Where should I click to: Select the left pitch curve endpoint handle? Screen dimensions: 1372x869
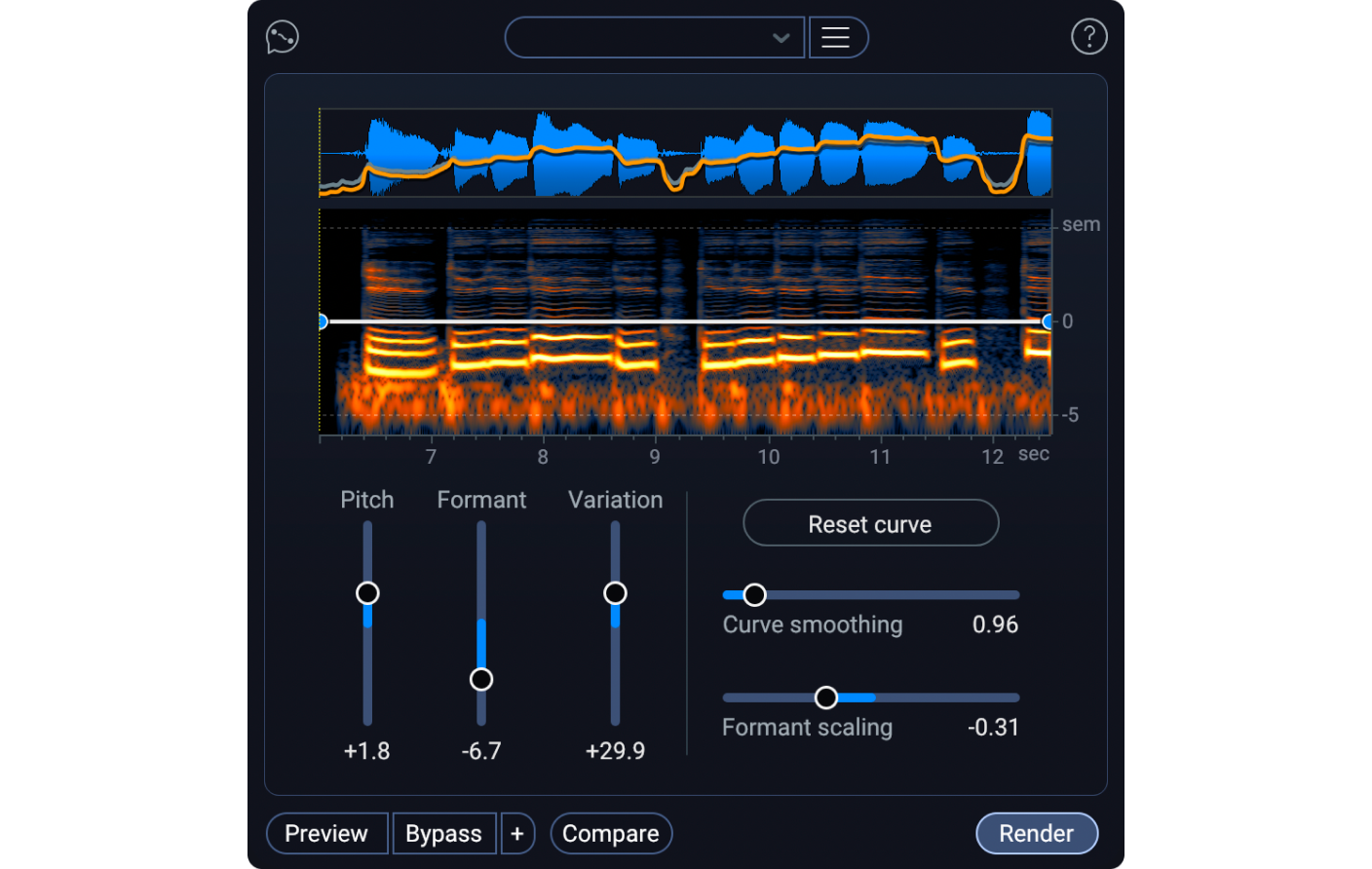(322, 321)
